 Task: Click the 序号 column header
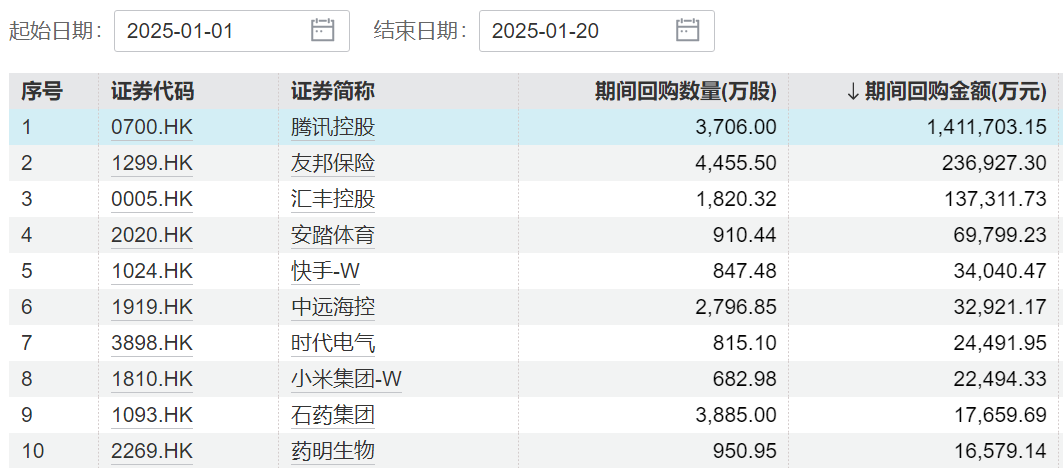click(41, 91)
